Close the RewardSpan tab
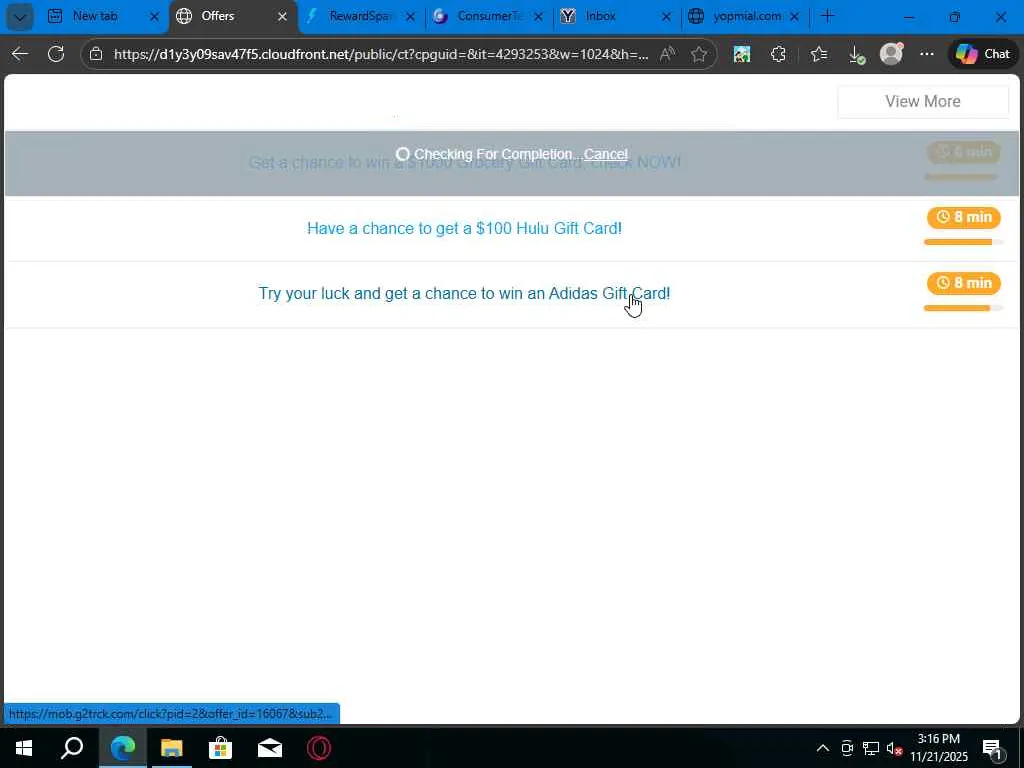This screenshot has height=768, width=1024. (410, 17)
